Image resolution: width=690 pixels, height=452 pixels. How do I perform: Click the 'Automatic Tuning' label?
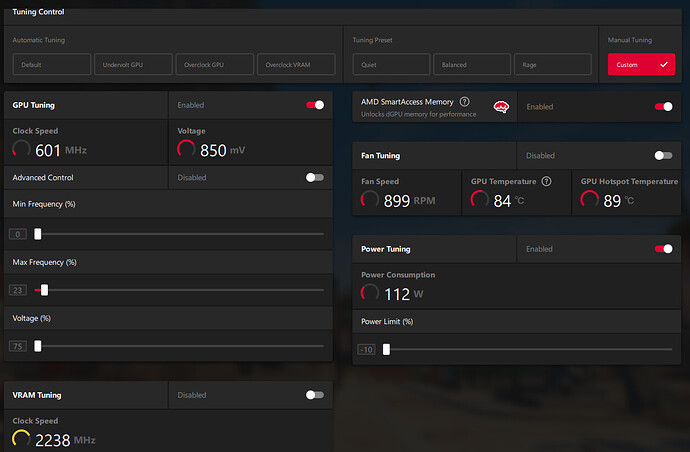coord(39,40)
